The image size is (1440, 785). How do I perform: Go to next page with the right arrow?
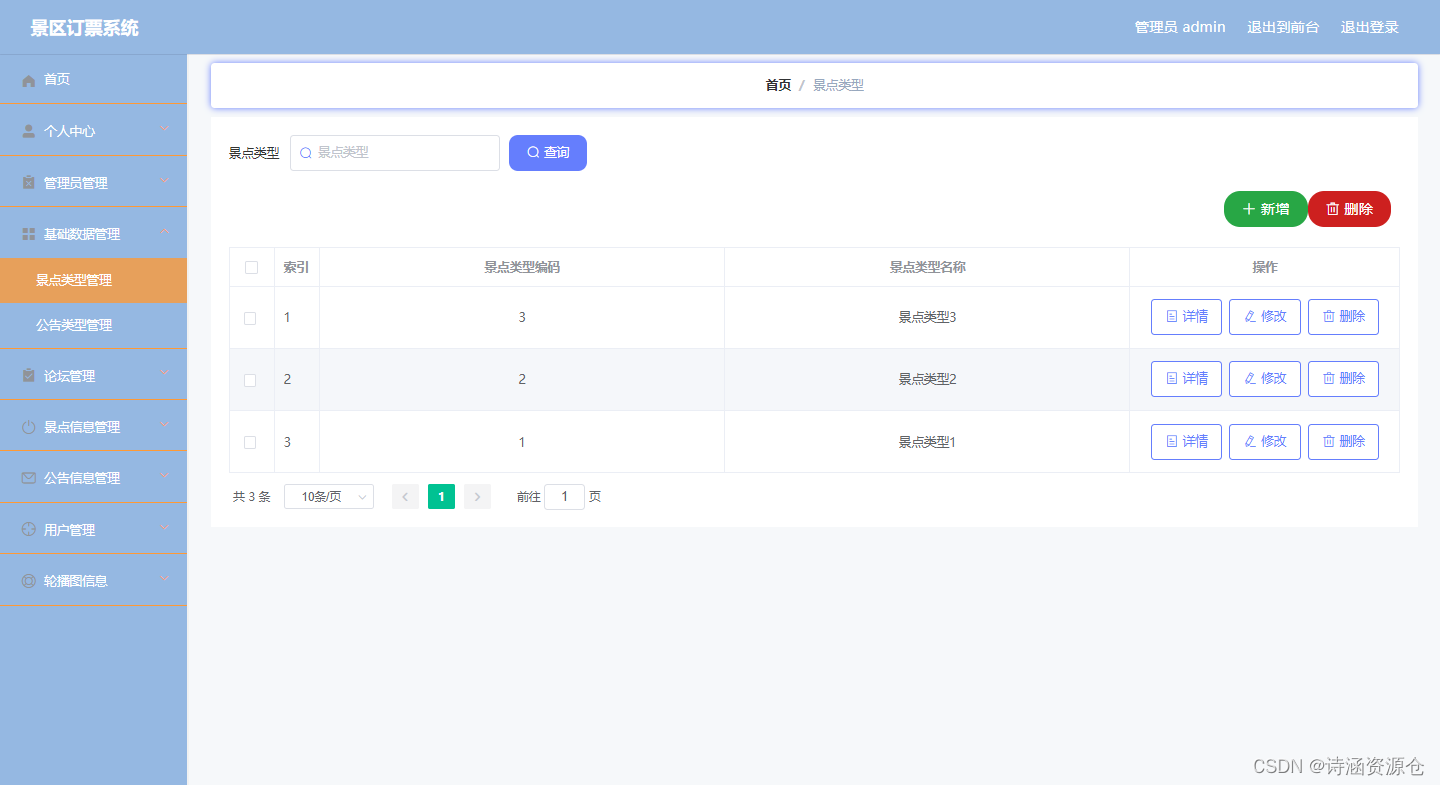[477, 497]
